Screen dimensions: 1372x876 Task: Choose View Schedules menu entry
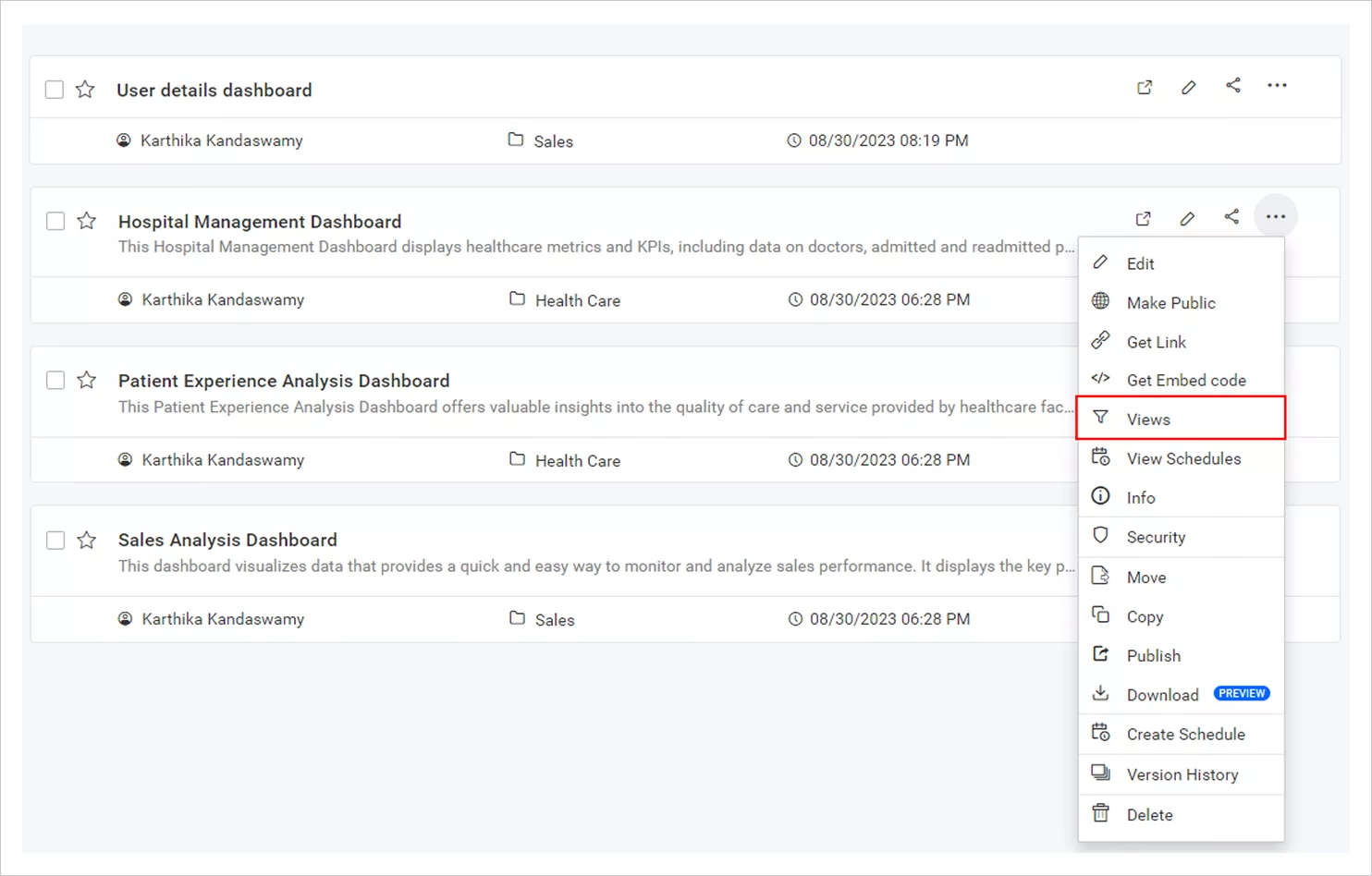point(1181,458)
